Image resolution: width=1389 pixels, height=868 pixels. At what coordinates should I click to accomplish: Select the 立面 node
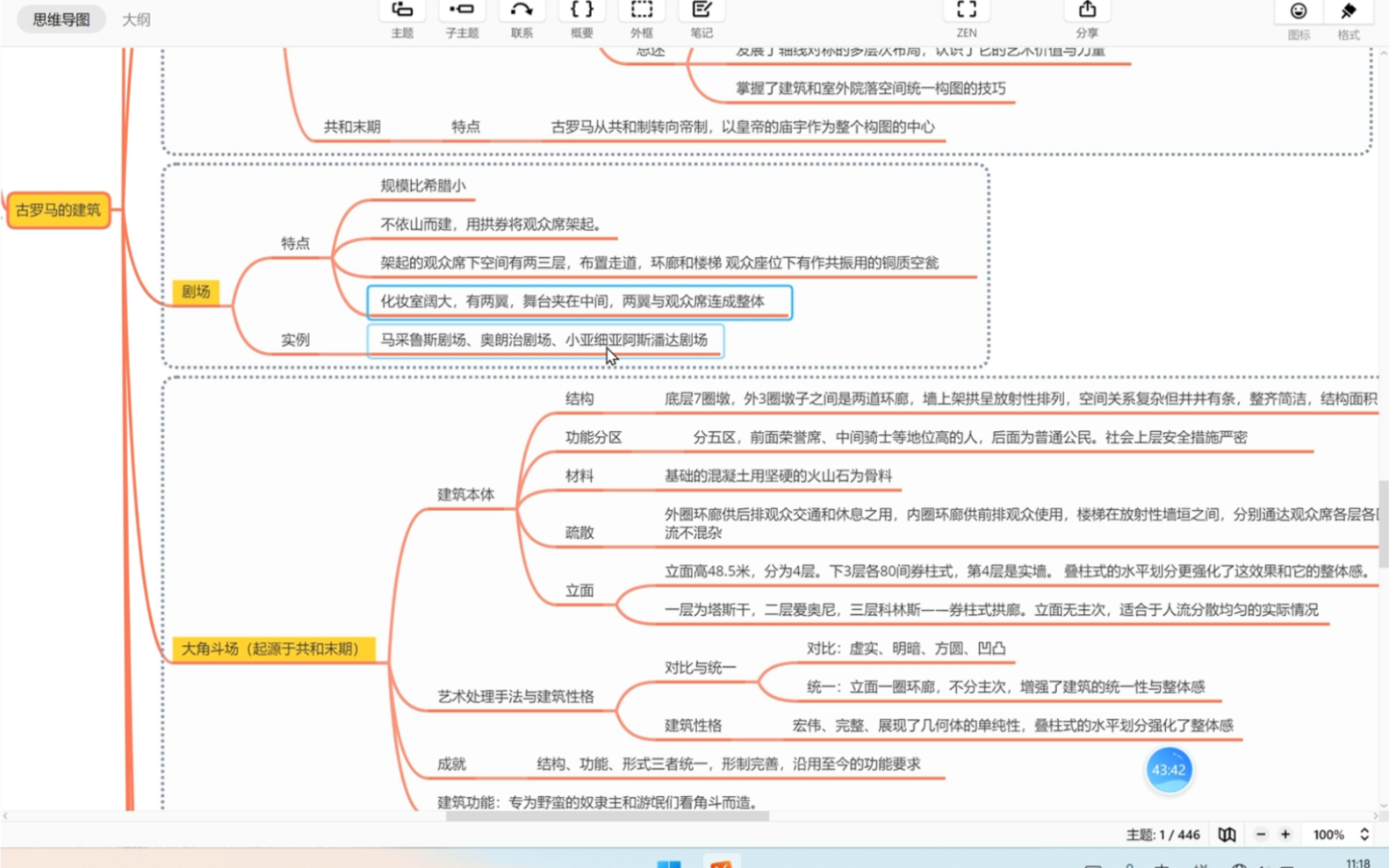[x=579, y=591]
